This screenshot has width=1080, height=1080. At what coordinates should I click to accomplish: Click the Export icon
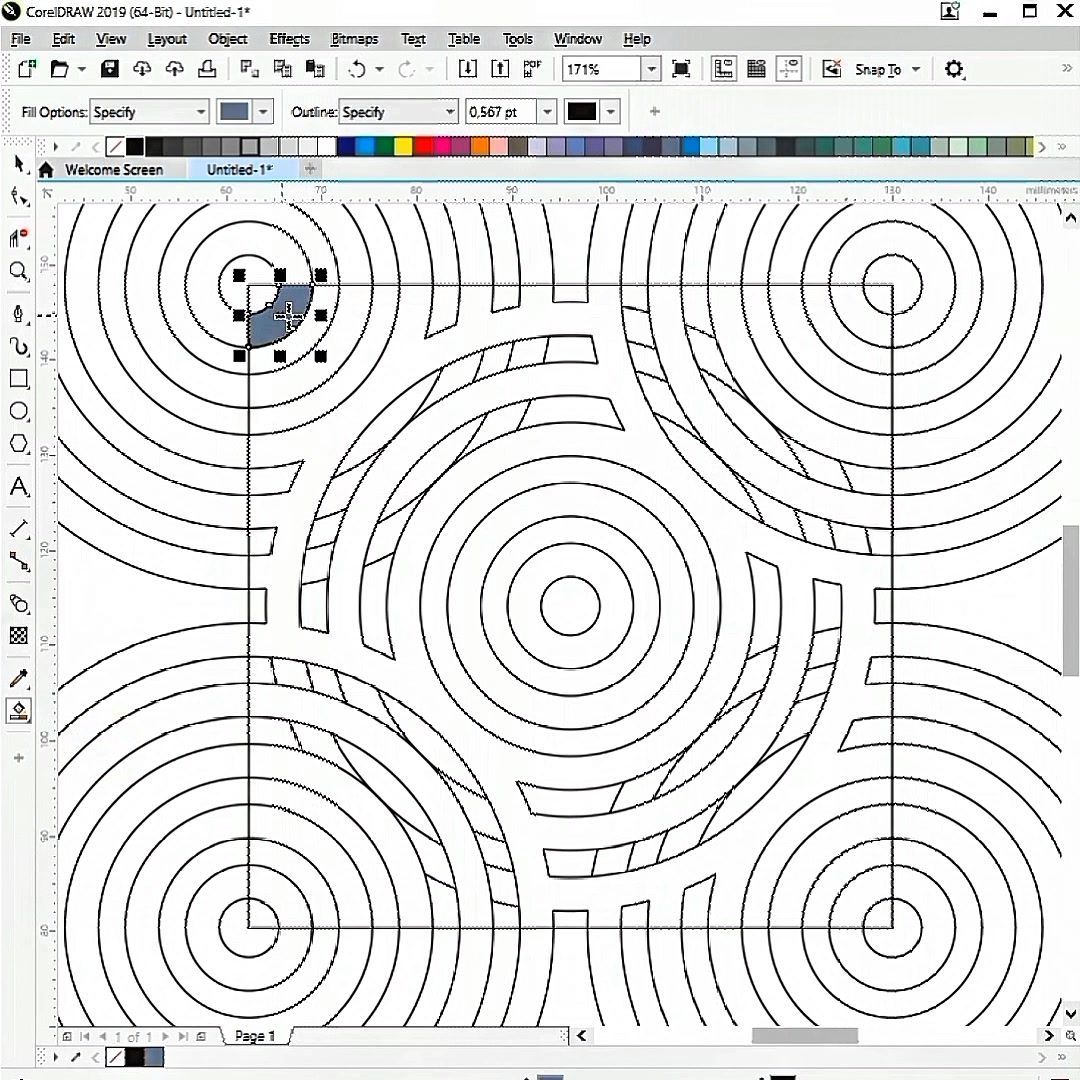500,69
